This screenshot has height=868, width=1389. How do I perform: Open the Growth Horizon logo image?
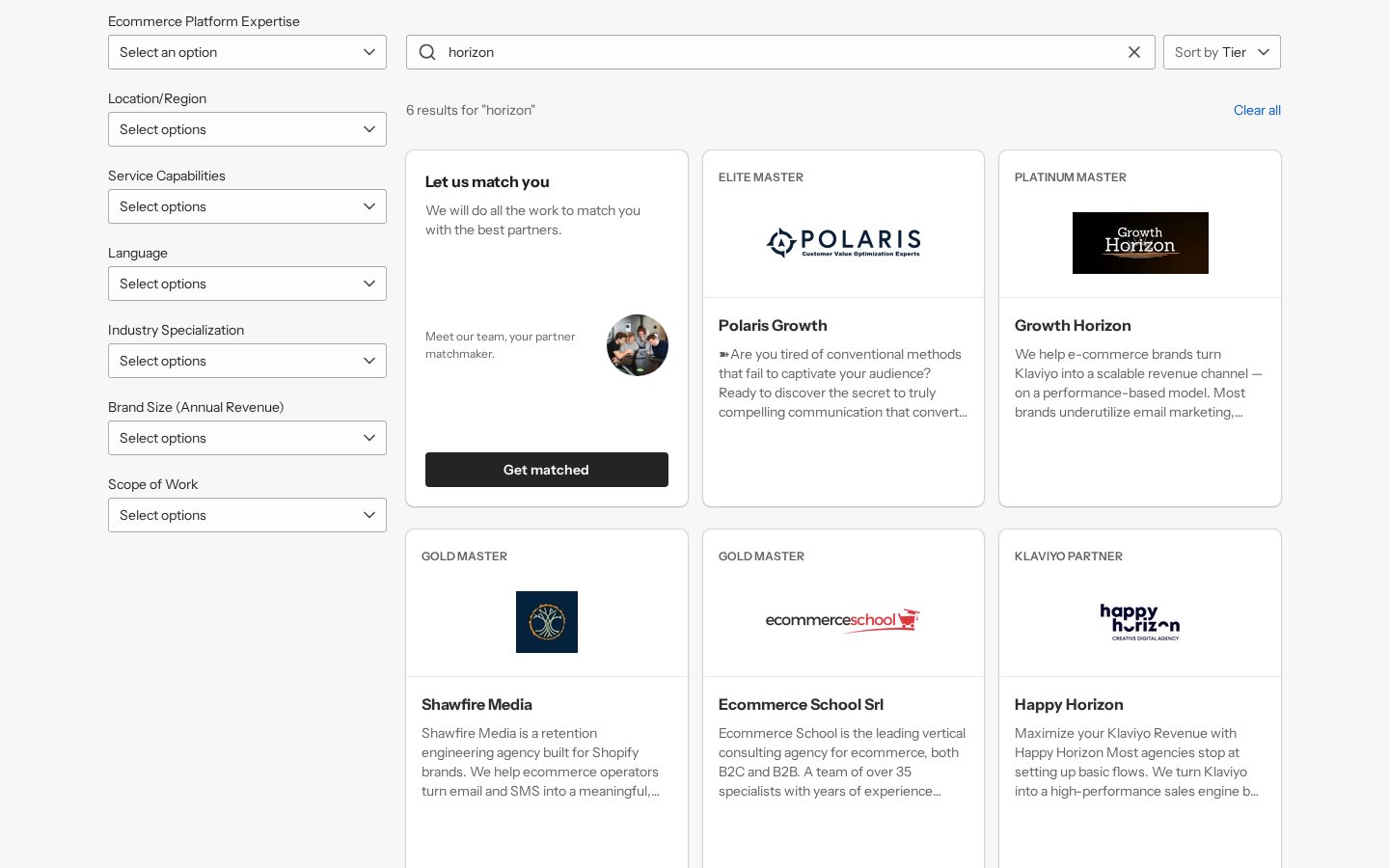click(1140, 243)
